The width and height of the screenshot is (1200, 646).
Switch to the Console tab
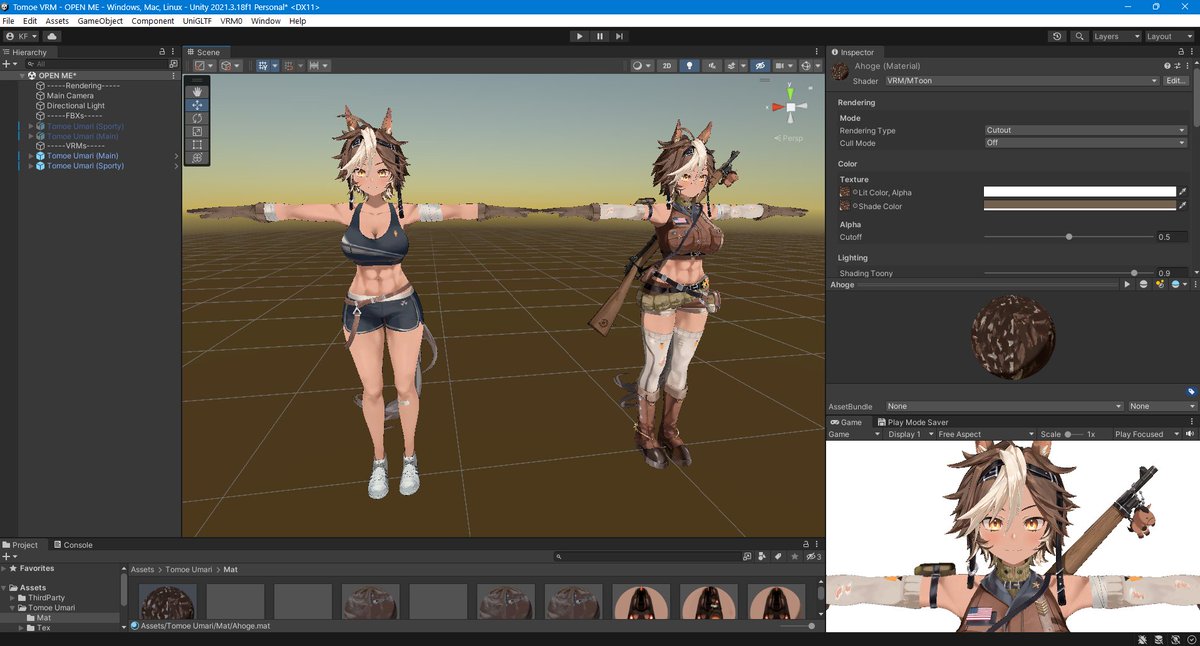(72, 545)
